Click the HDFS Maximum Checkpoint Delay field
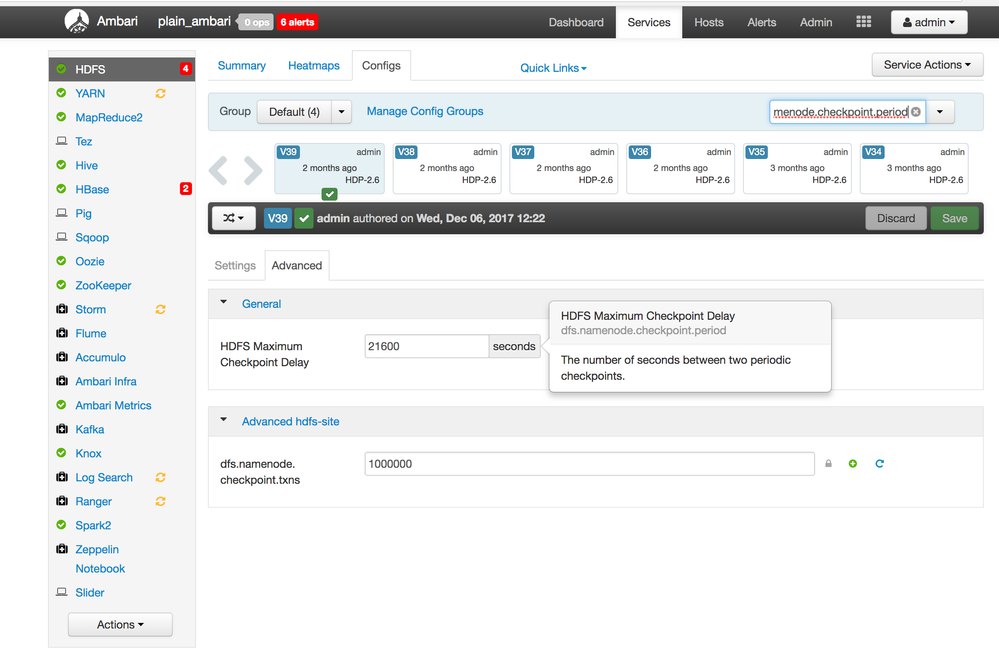Viewport: 999px width, 666px height. point(426,346)
